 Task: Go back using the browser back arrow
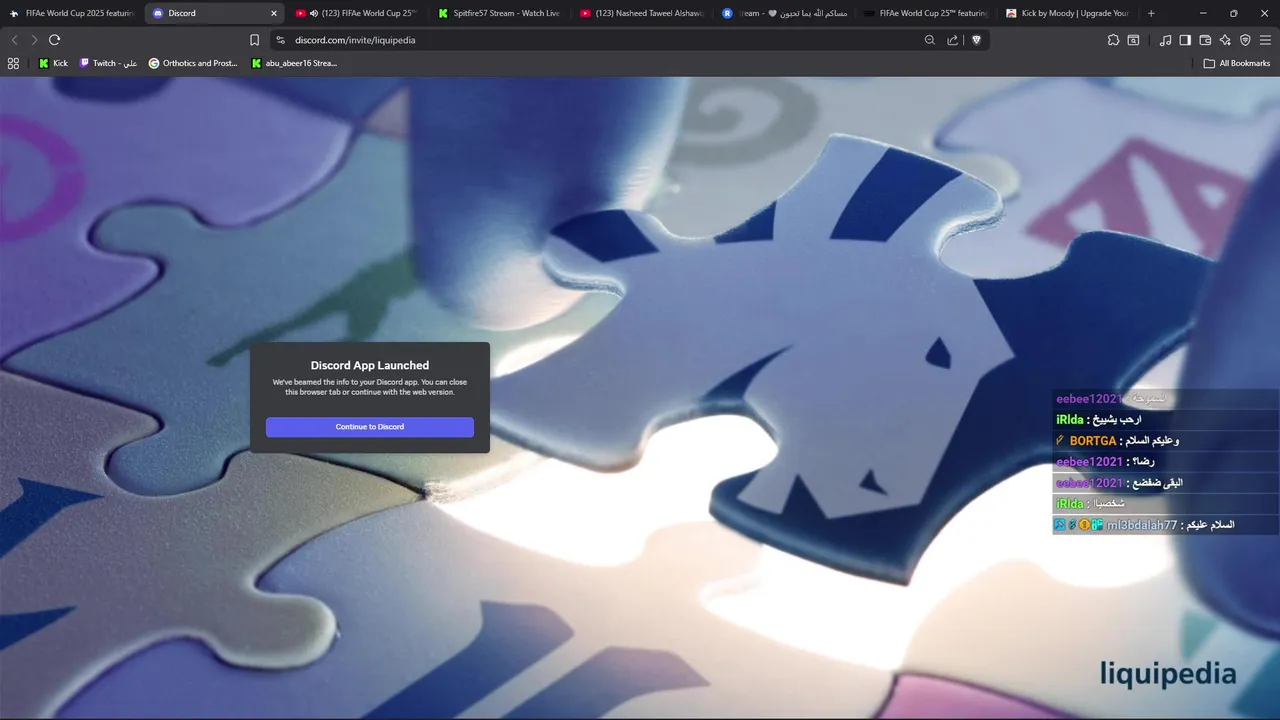[14, 40]
